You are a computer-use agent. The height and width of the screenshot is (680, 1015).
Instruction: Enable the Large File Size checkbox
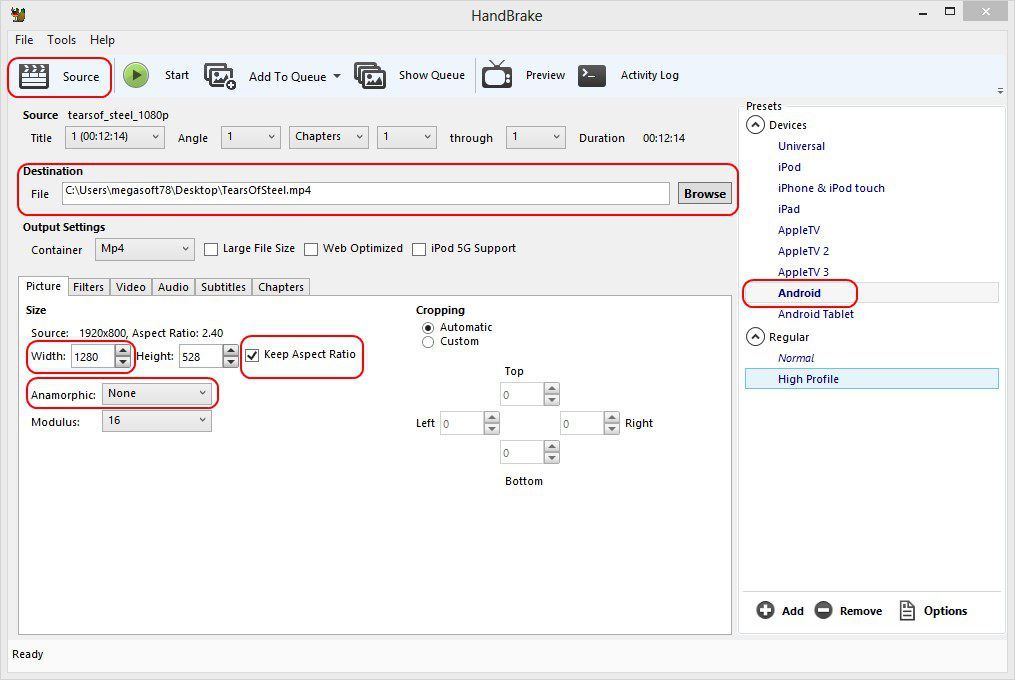pyautogui.click(x=211, y=249)
